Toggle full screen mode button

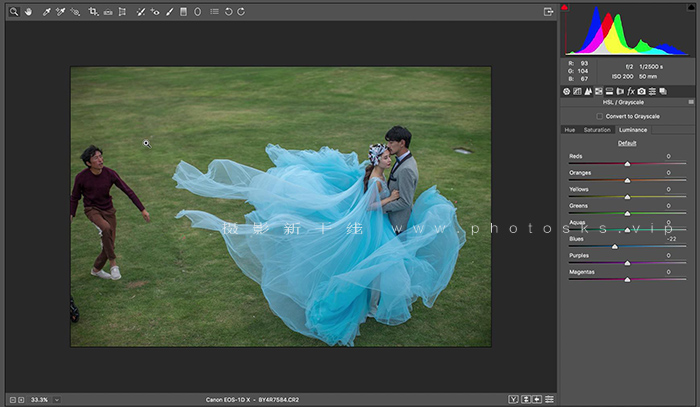(549, 12)
